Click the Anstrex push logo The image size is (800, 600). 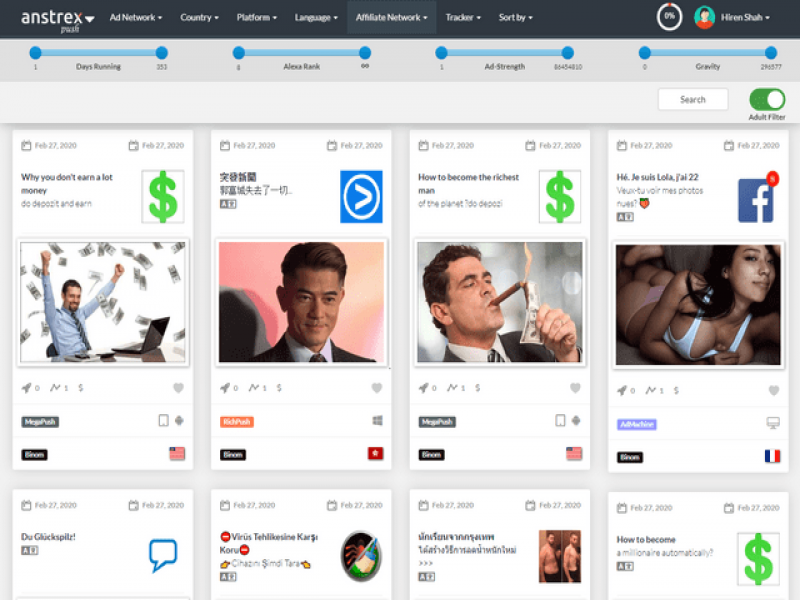coord(57,19)
